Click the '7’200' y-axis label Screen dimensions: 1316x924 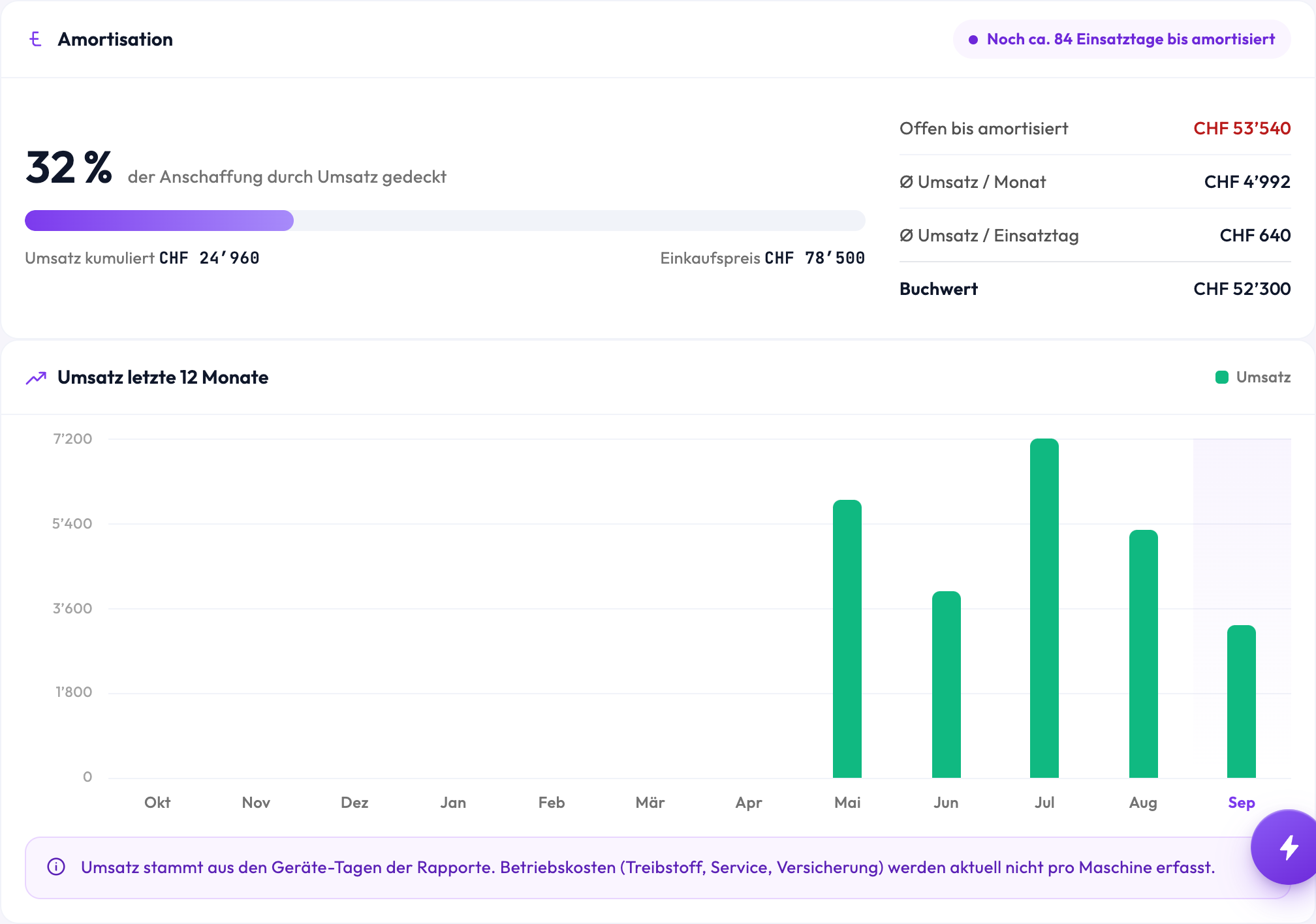(x=72, y=439)
